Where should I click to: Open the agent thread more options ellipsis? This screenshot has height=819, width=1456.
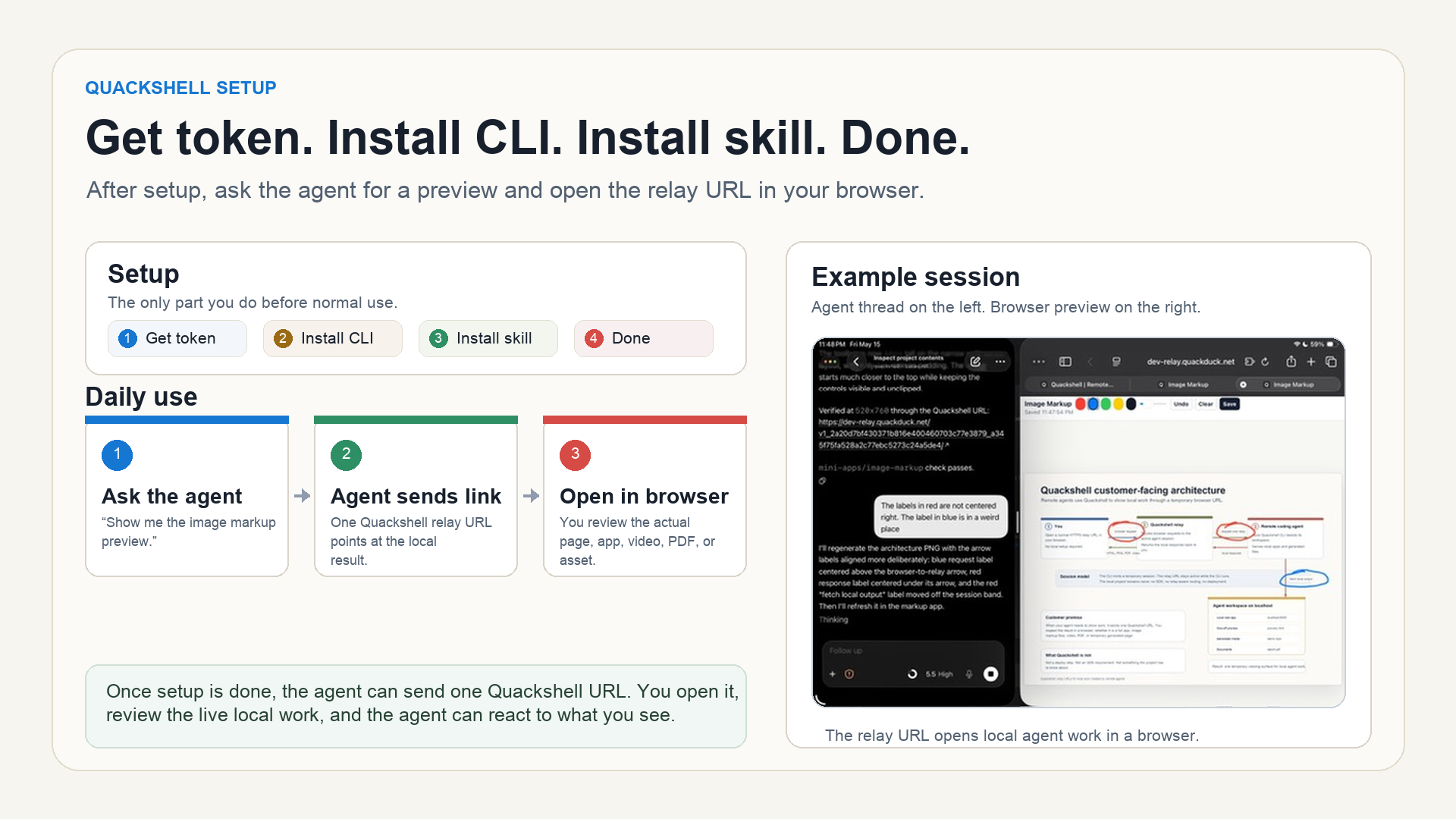point(1000,362)
